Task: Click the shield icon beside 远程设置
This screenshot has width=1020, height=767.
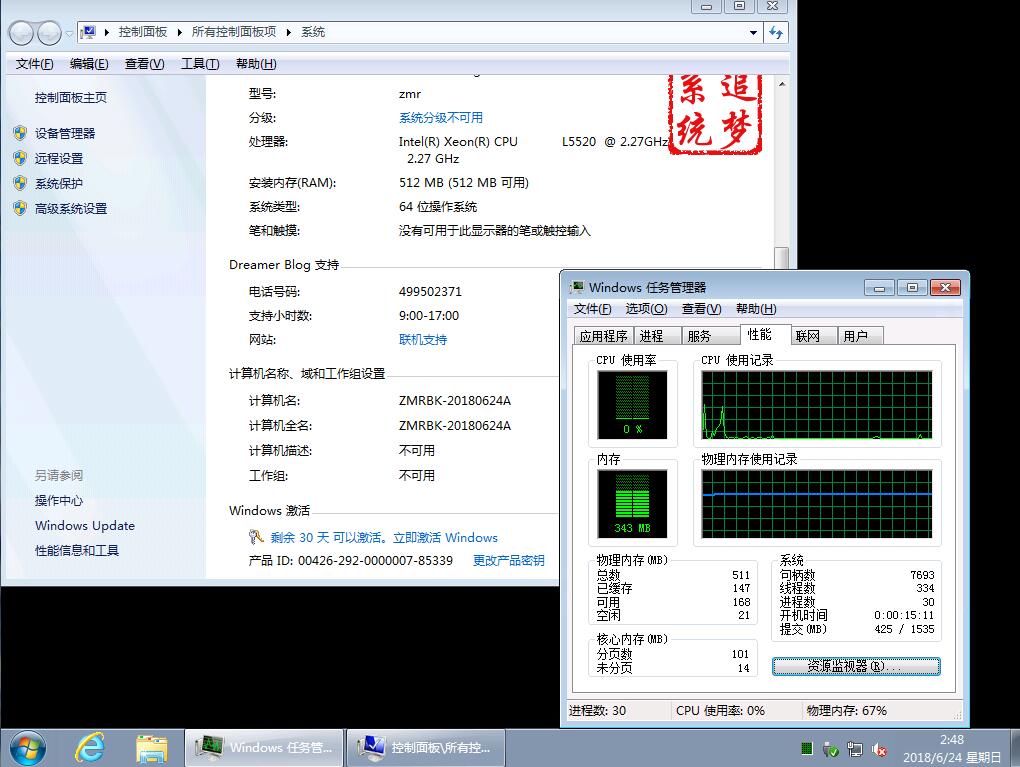Action: tap(20, 158)
